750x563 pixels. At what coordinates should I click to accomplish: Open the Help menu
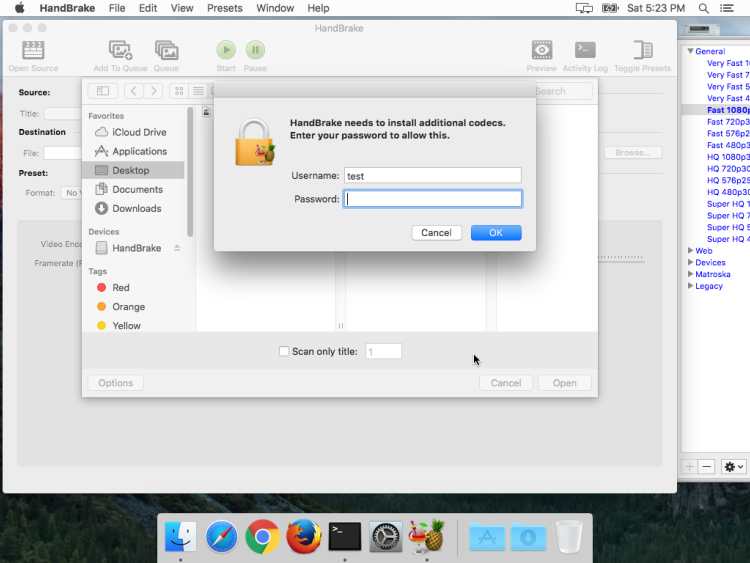(318, 8)
